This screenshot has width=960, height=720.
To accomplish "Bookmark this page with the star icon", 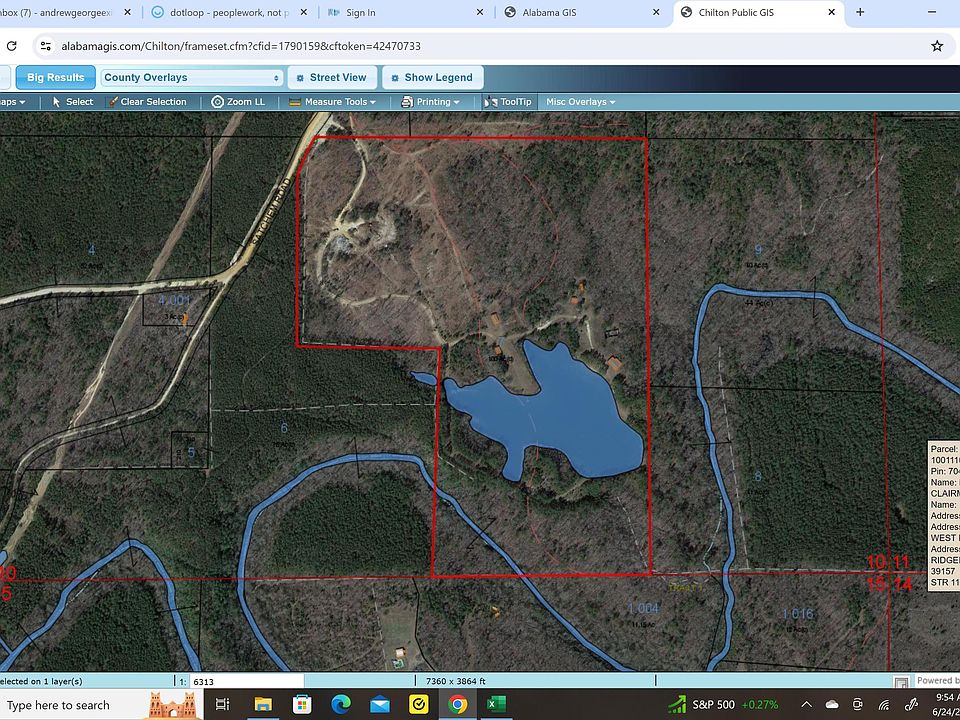I will point(937,46).
